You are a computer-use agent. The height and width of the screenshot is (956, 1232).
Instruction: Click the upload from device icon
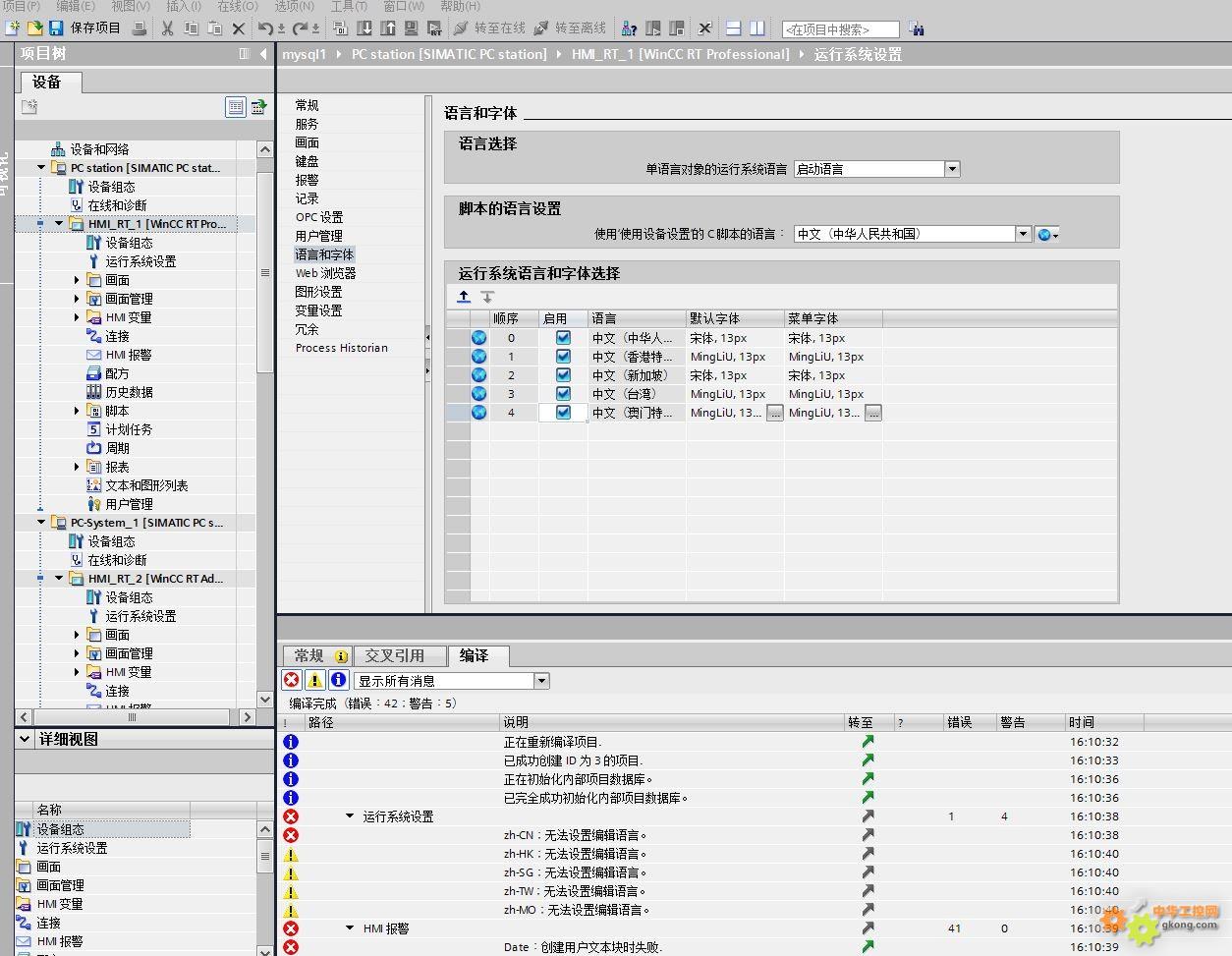pyautogui.click(x=389, y=28)
